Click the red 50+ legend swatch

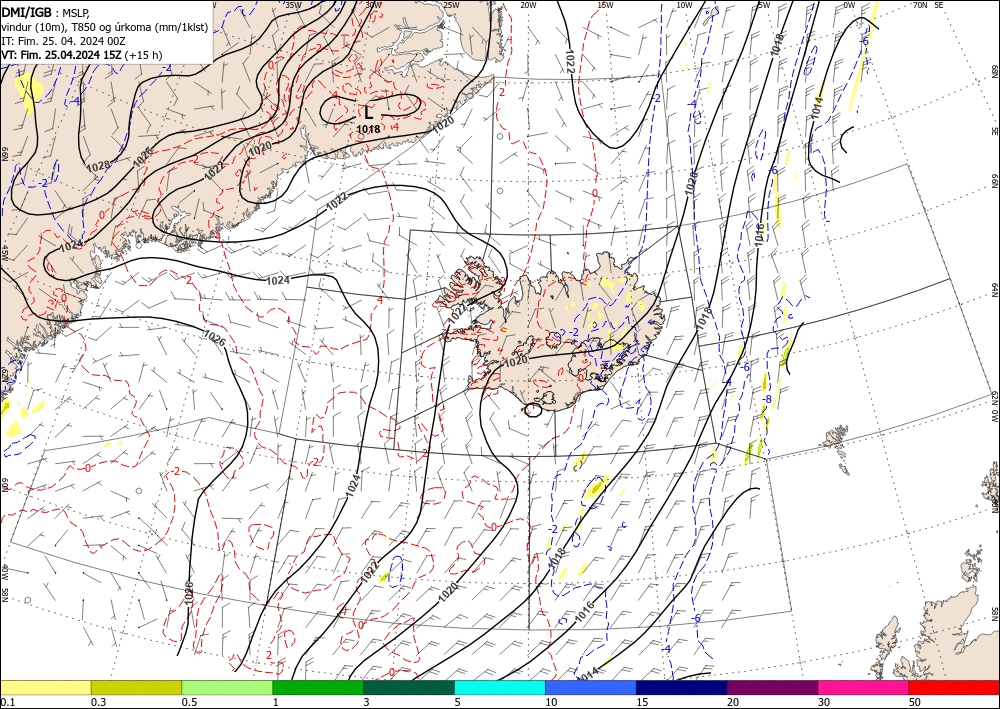tap(954, 687)
